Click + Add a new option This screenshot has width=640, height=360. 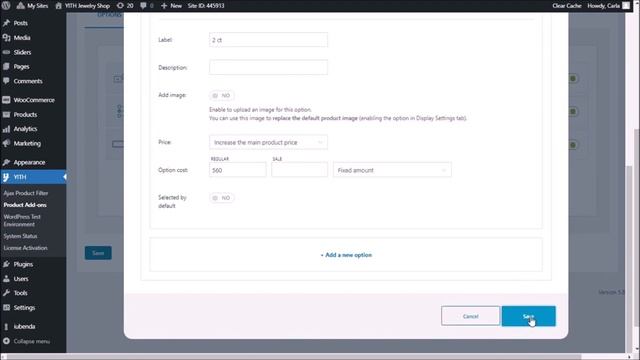coord(346,255)
